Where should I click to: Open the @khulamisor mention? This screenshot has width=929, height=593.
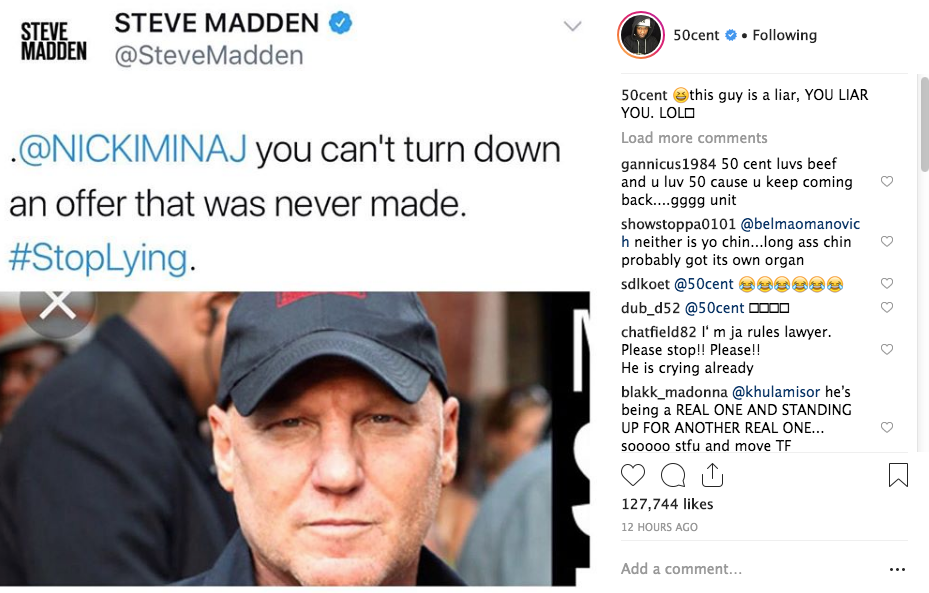(x=776, y=392)
